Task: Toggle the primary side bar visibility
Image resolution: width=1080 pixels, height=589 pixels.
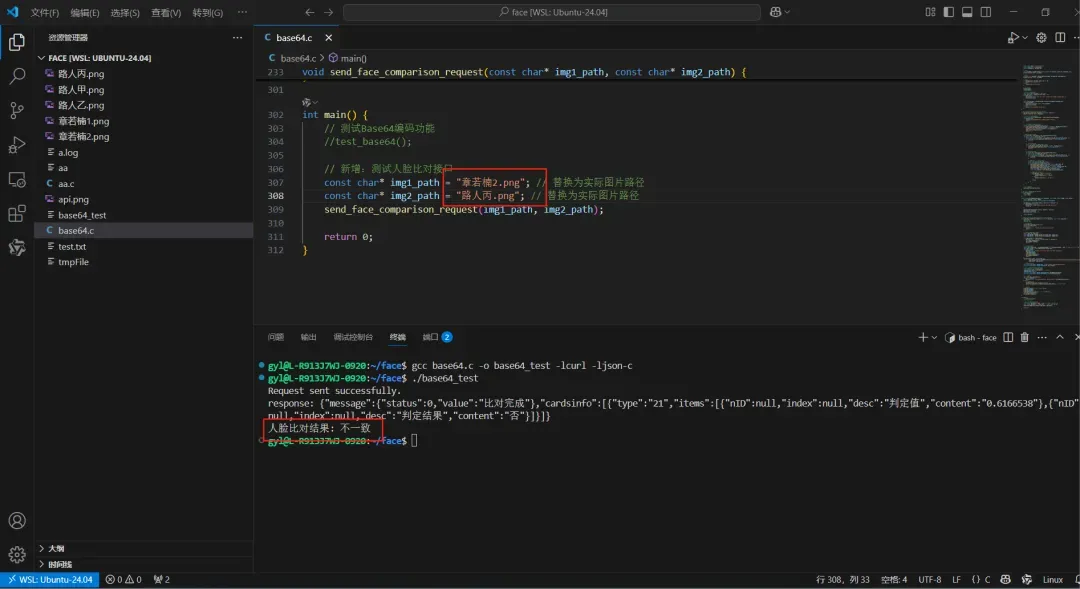Action: tap(949, 12)
